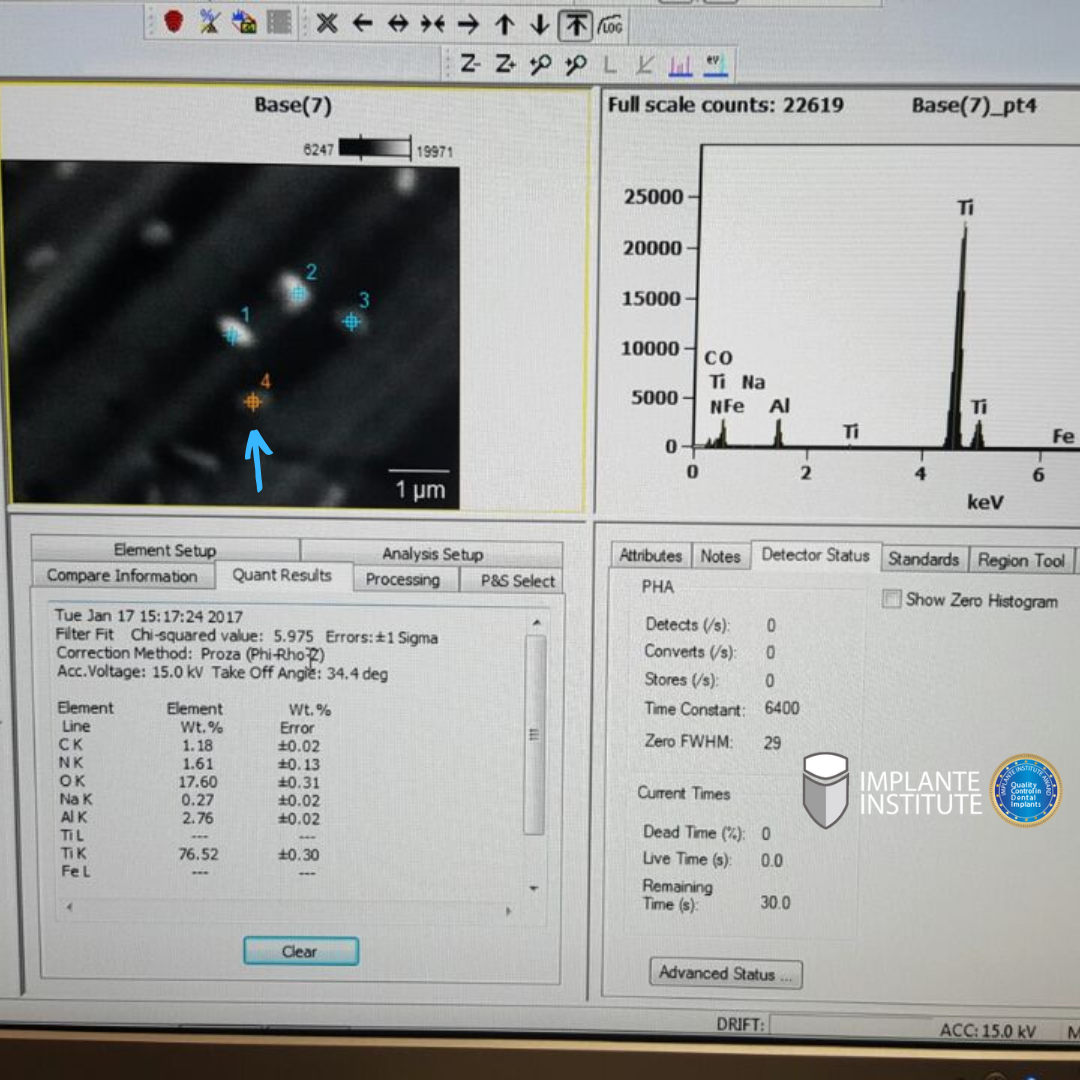Click the spectrum bars chart icon

[681, 66]
